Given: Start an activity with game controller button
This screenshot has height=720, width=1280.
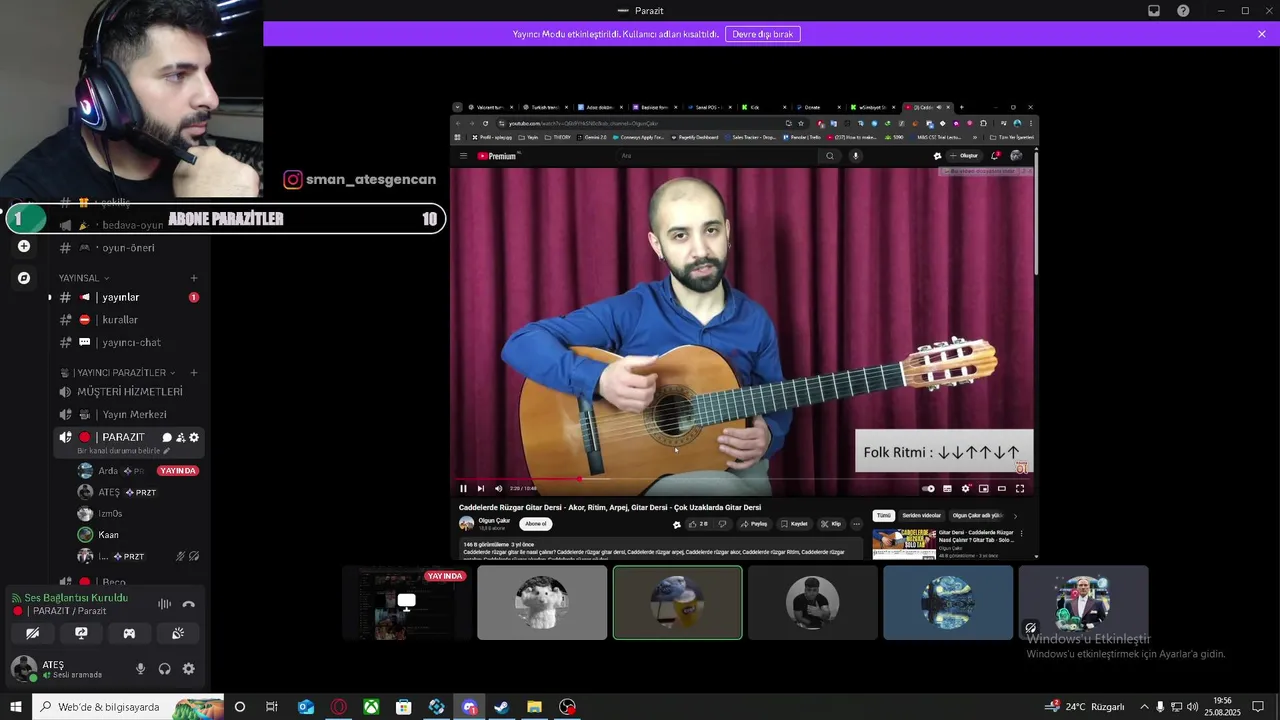Looking at the screenshot, I should click(129, 633).
